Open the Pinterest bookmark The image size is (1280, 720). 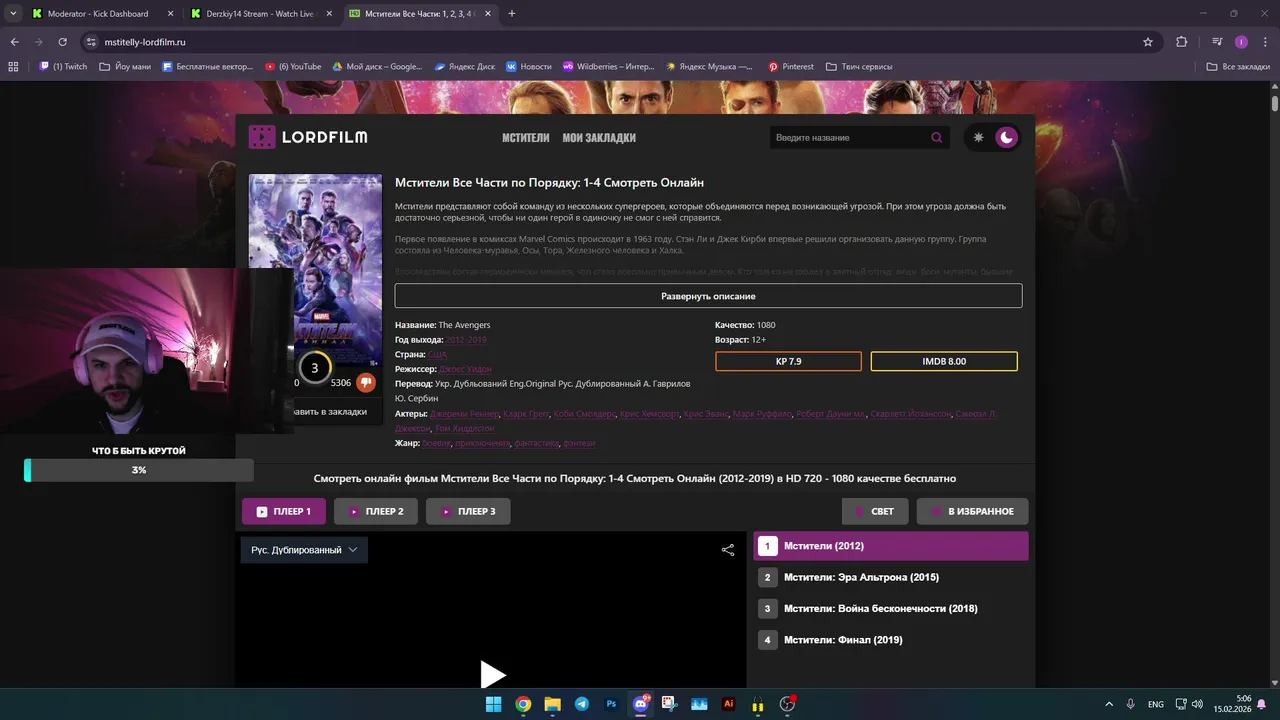click(x=791, y=67)
